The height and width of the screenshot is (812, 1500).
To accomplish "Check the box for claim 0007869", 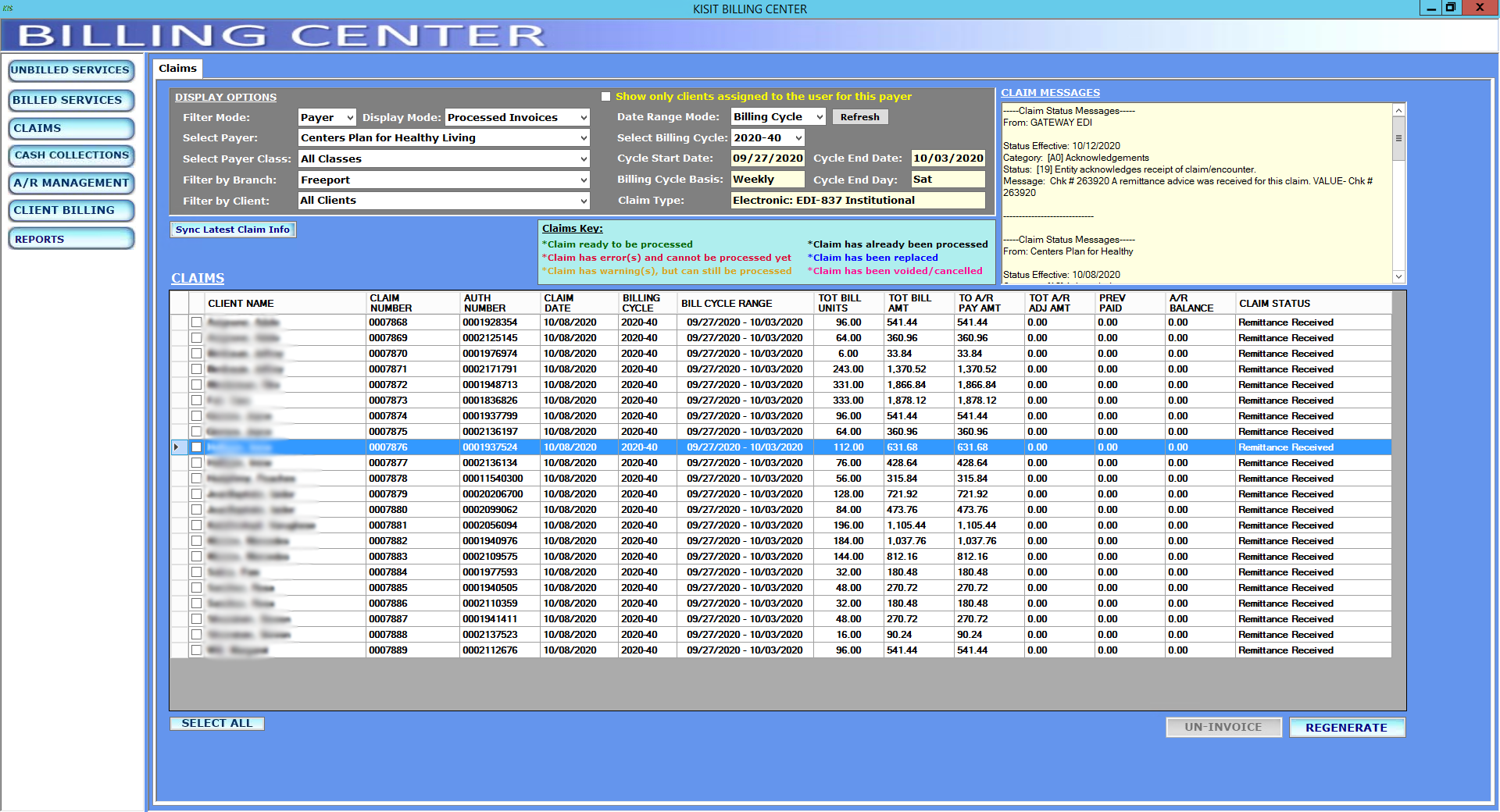I will coord(197,338).
